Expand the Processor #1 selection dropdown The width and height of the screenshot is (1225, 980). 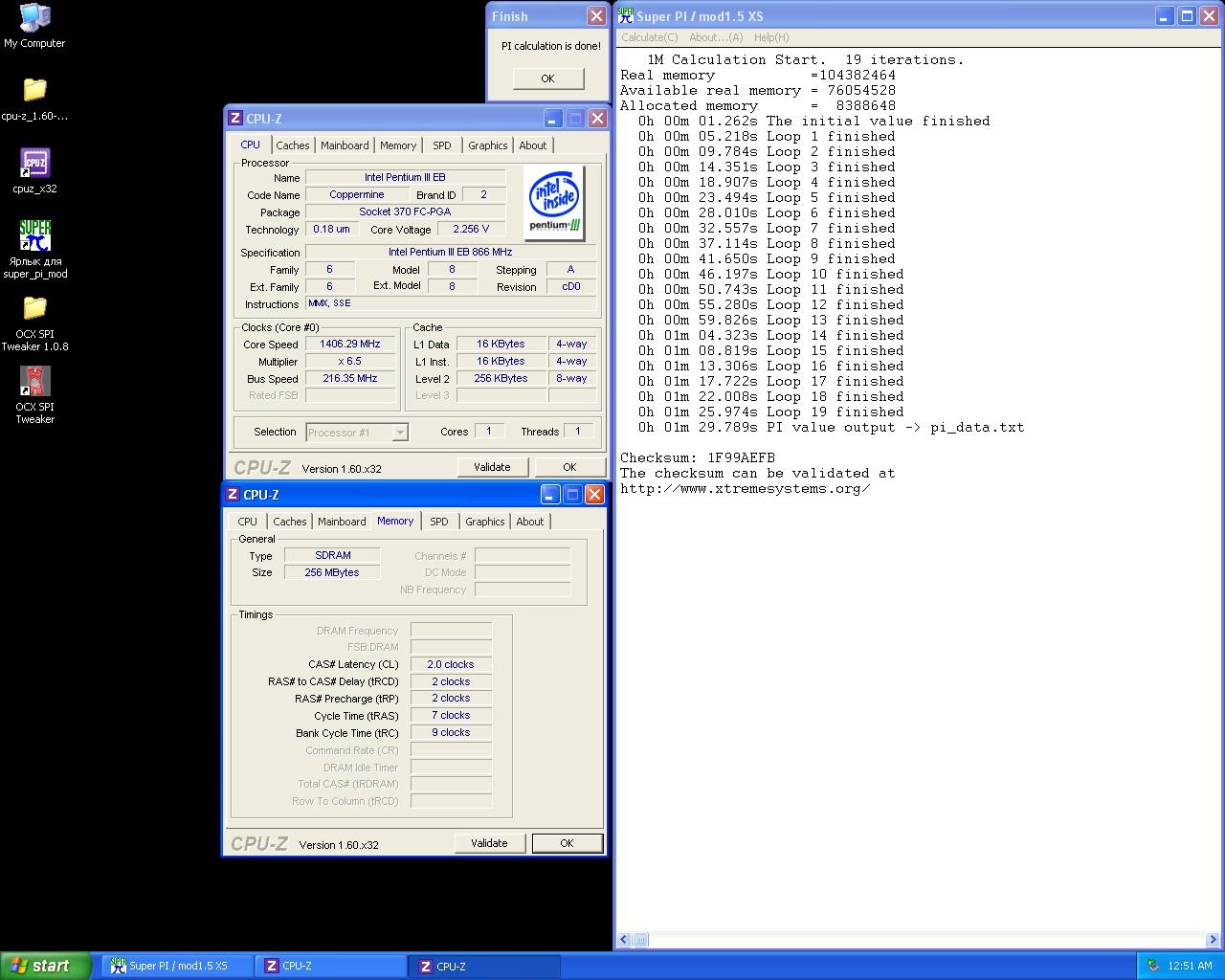(400, 433)
